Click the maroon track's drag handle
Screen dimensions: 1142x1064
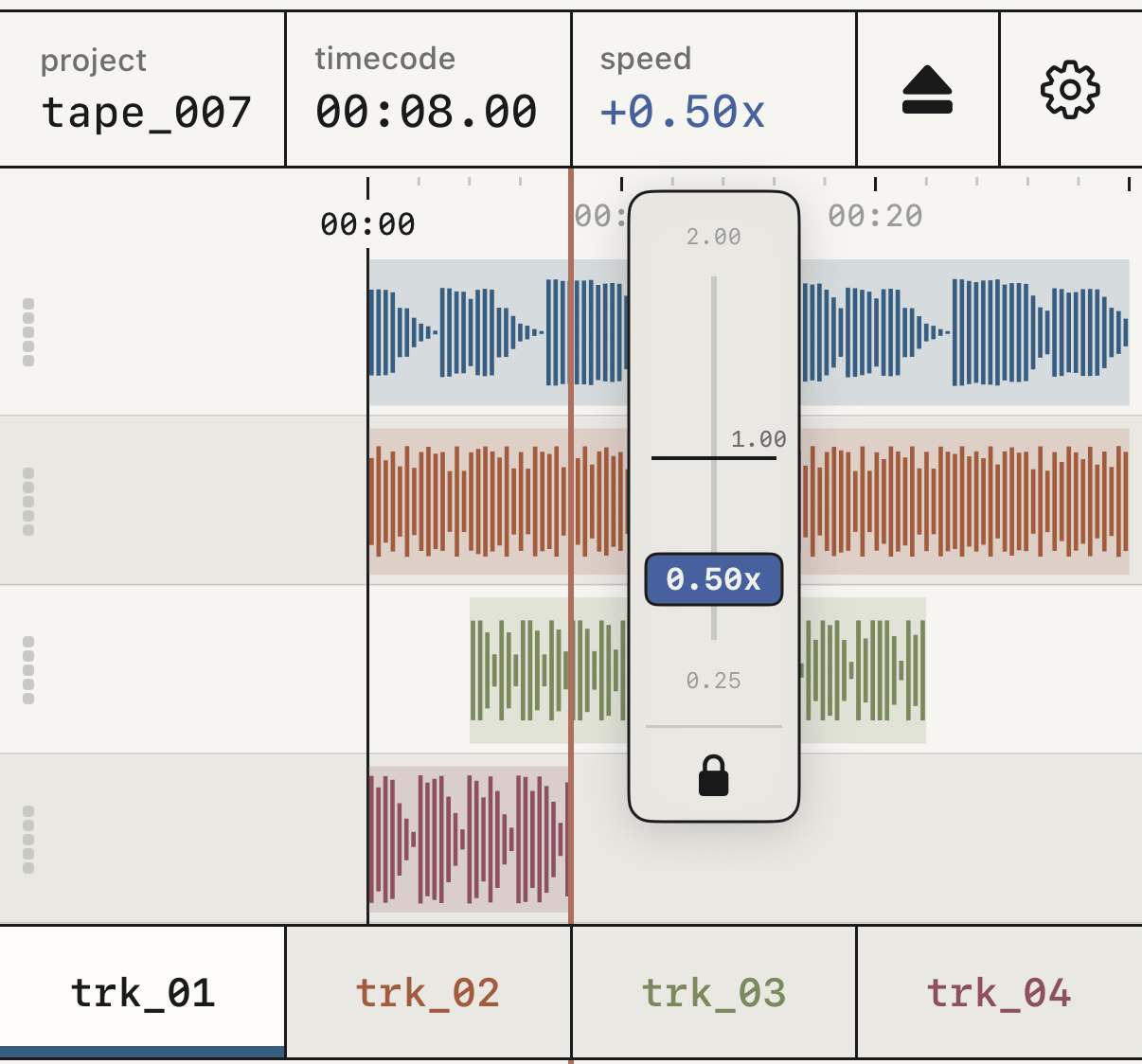(28, 840)
